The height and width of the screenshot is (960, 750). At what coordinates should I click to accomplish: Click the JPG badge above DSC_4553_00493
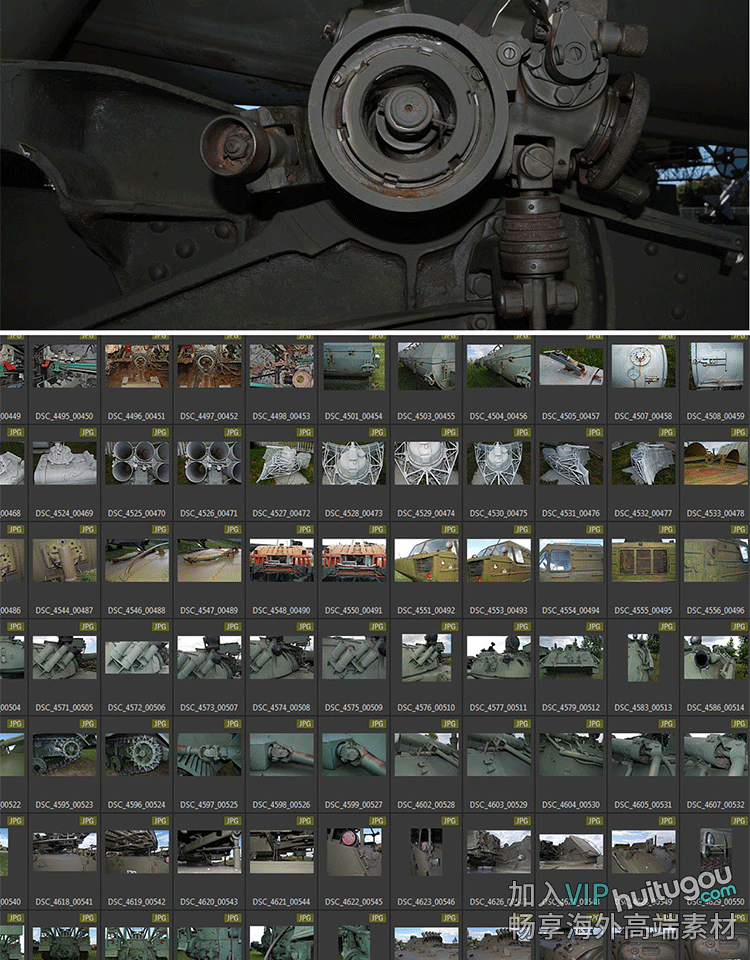(x=522, y=529)
